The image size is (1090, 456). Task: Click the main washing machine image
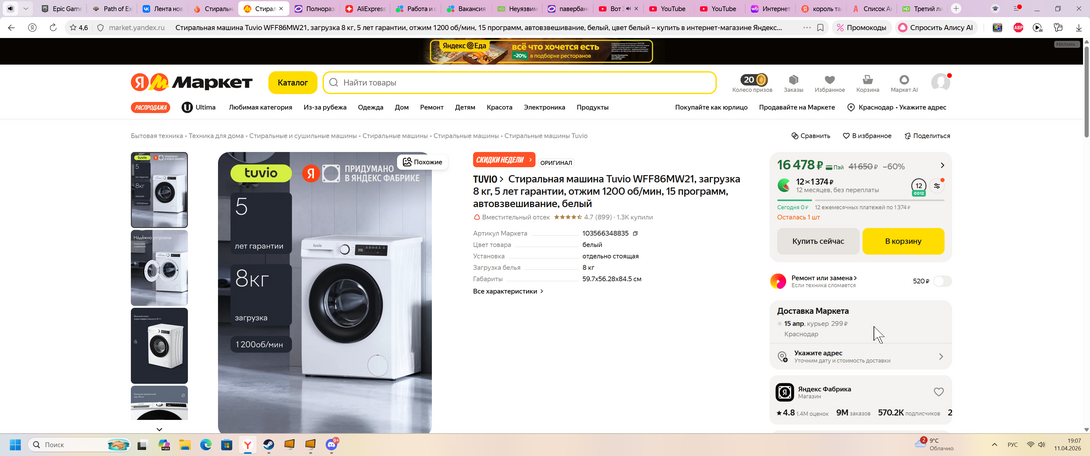coord(325,293)
